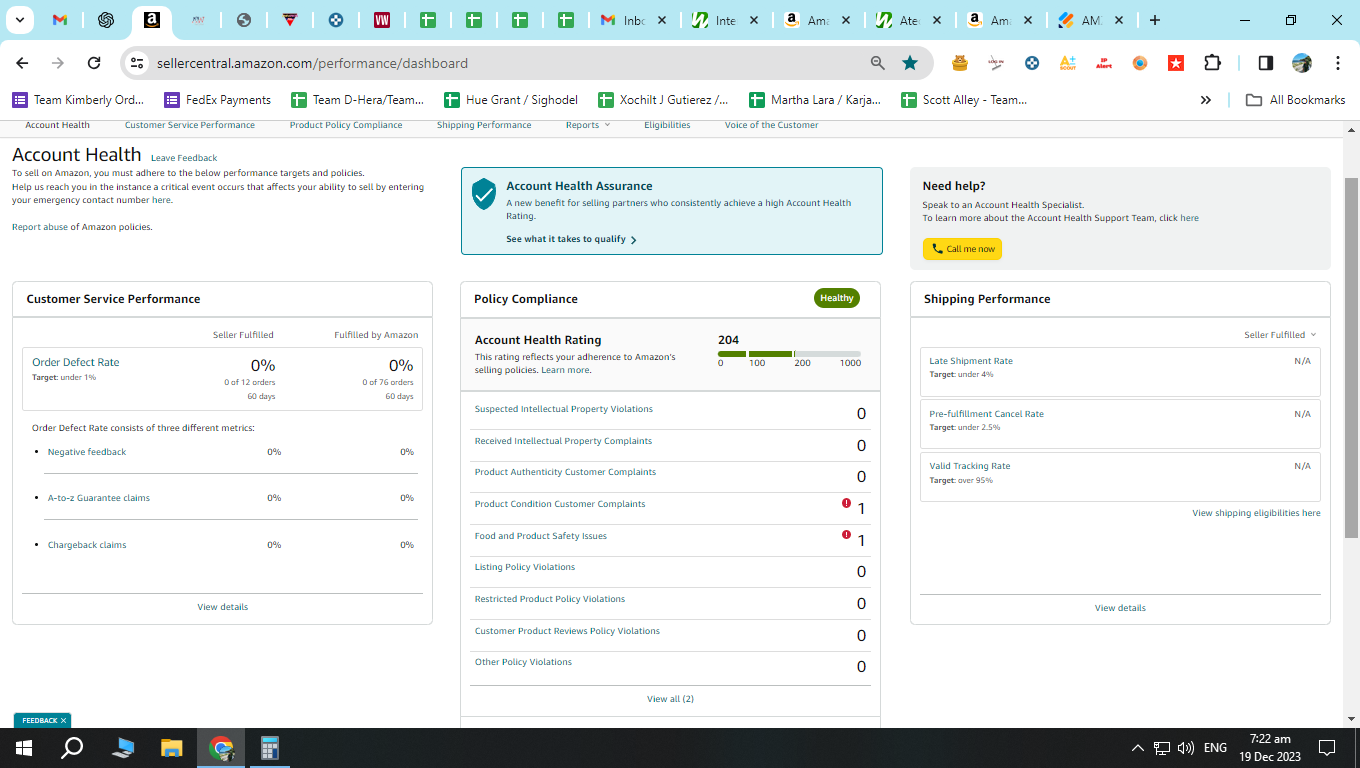Open Scott Alley - Team bookmark
Viewport: 1360px width, 768px height.
coord(965,100)
